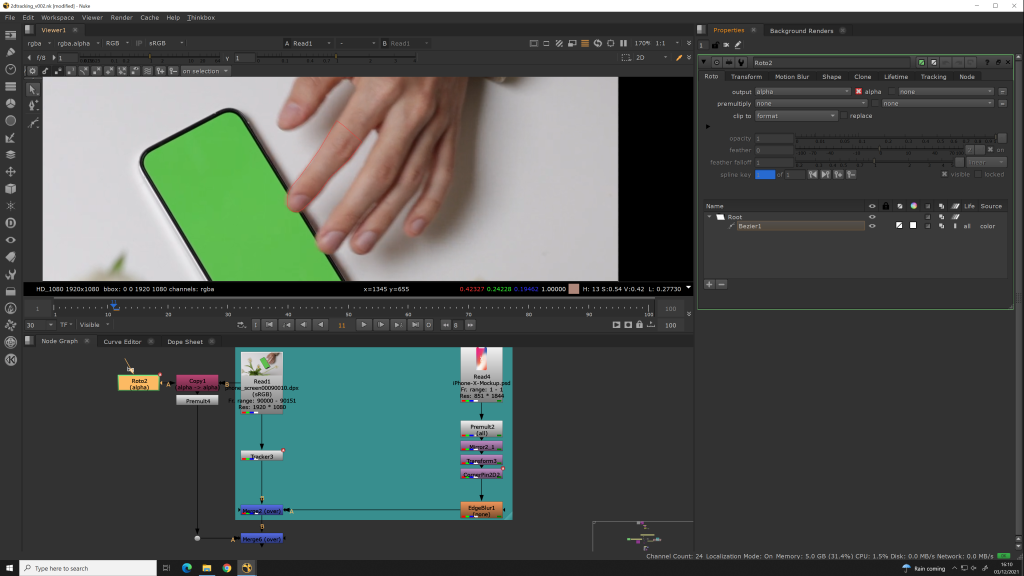Toggle the visible checkbox
This screenshot has height=576, width=1024.
pos(944,174)
